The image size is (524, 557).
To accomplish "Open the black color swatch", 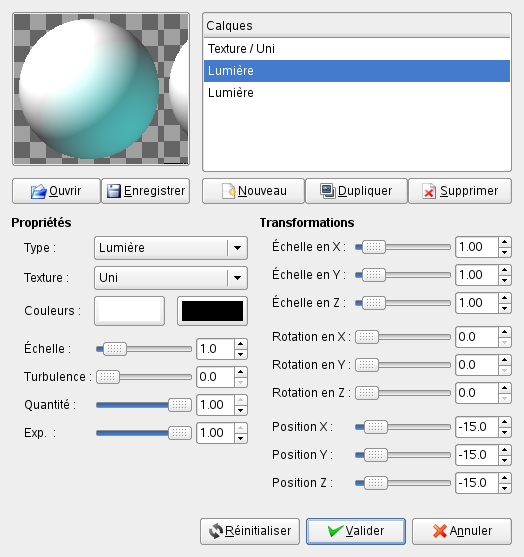I will [212, 311].
